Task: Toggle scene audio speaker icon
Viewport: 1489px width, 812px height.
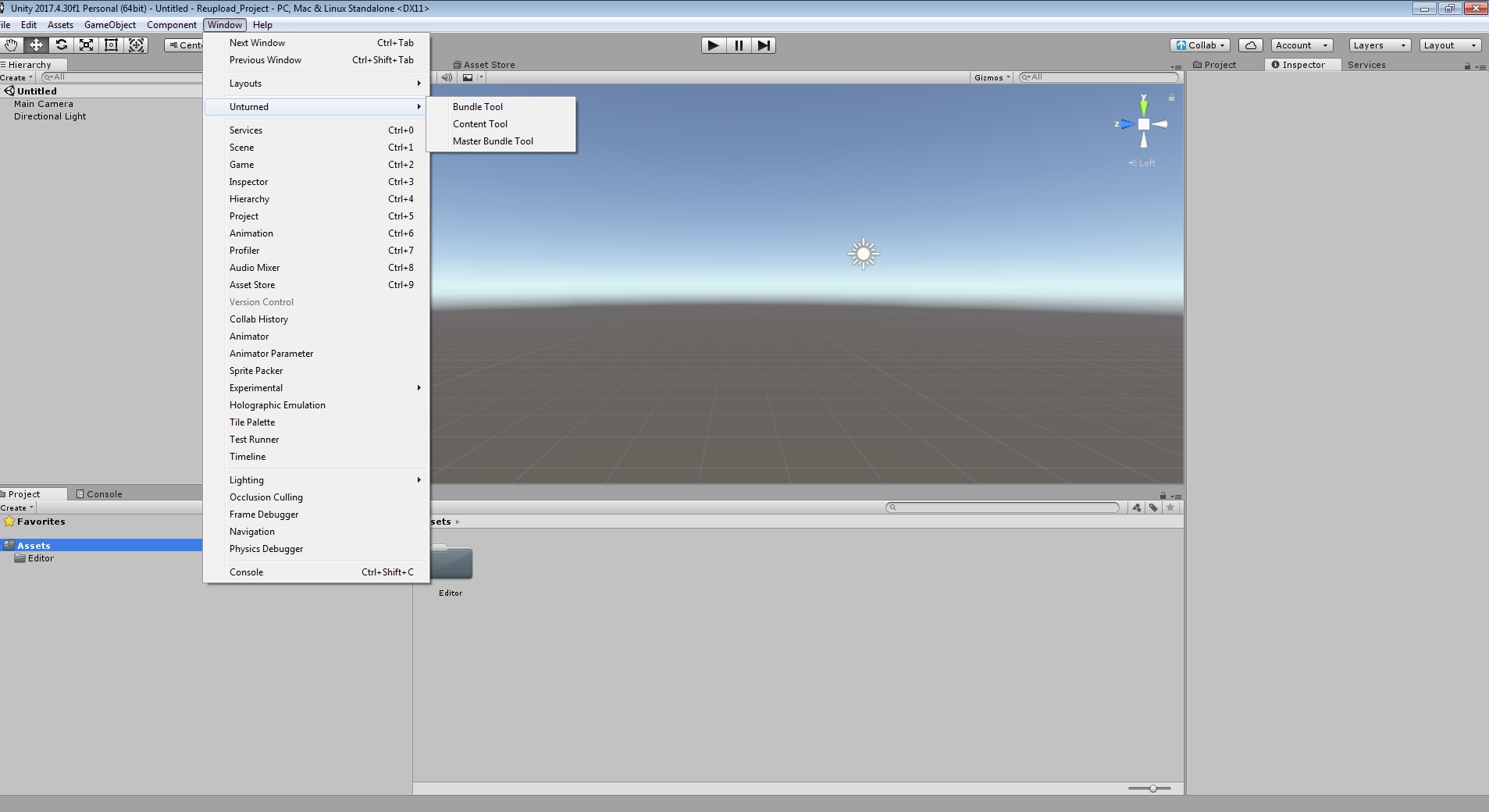Action: (447, 77)
